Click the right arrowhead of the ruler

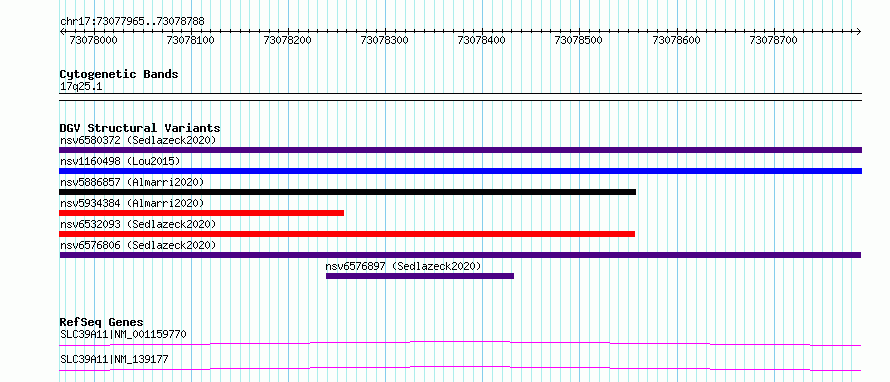[x=859, y=31]
